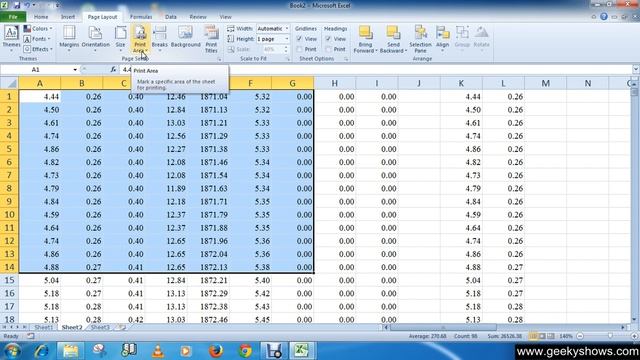This screenshot has width=640, height=360.
Task: Select column H header
Action: click(334, 83)
